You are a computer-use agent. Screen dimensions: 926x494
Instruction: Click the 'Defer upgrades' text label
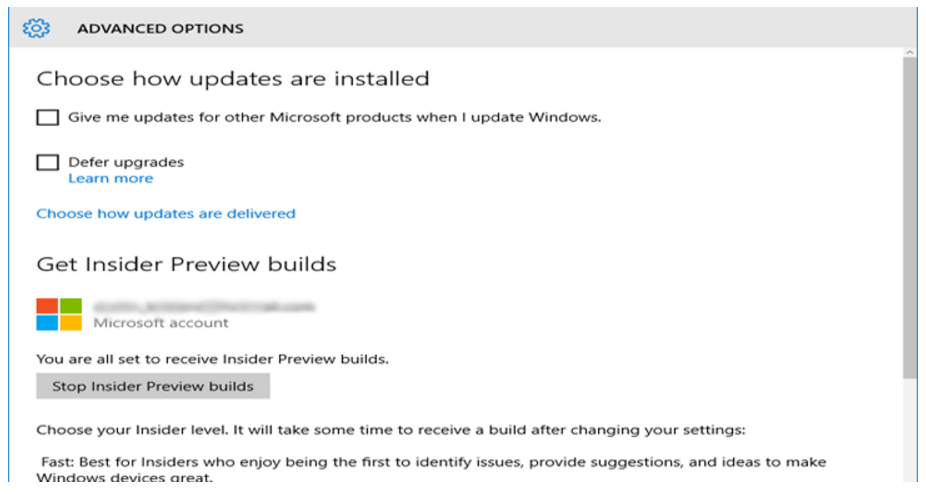pyautogui.click(x=126, y=162)
